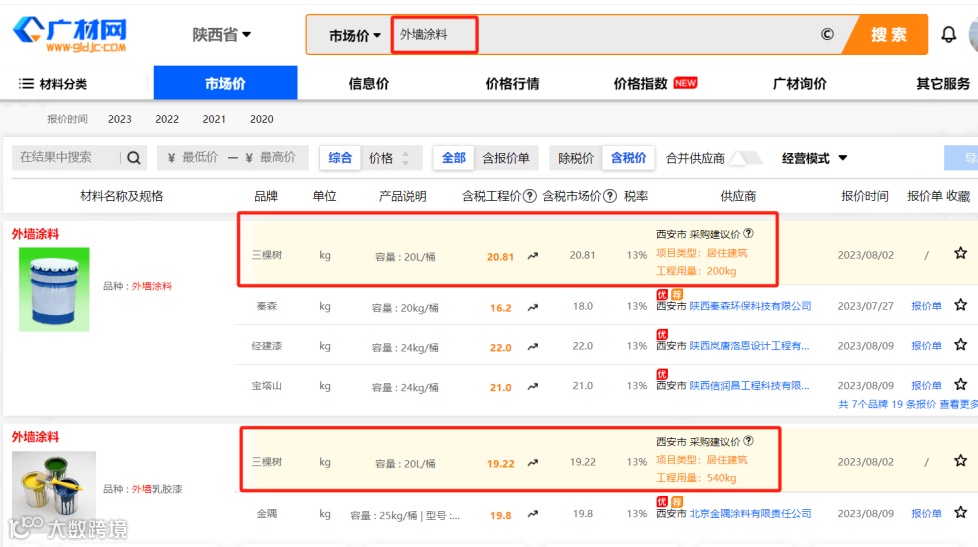The image size is (978, 547).
Task: Click the 在结果中搜索 input field
Action: pos(65,157)
